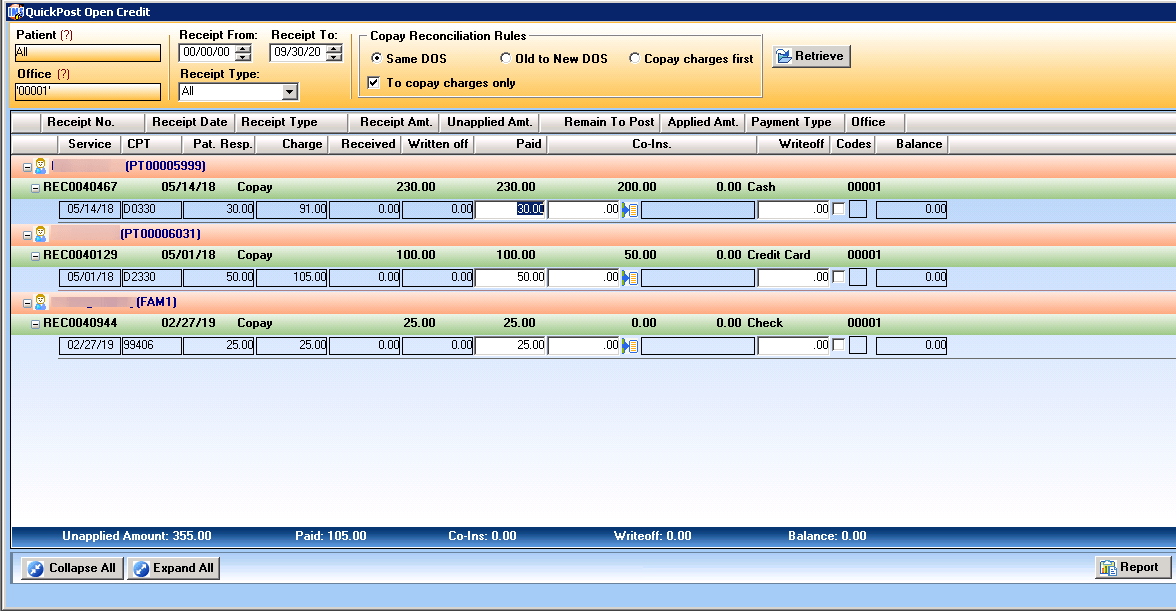Select receipt row REC0040467
1176x611 pixels.
click(x=593, y=187)
